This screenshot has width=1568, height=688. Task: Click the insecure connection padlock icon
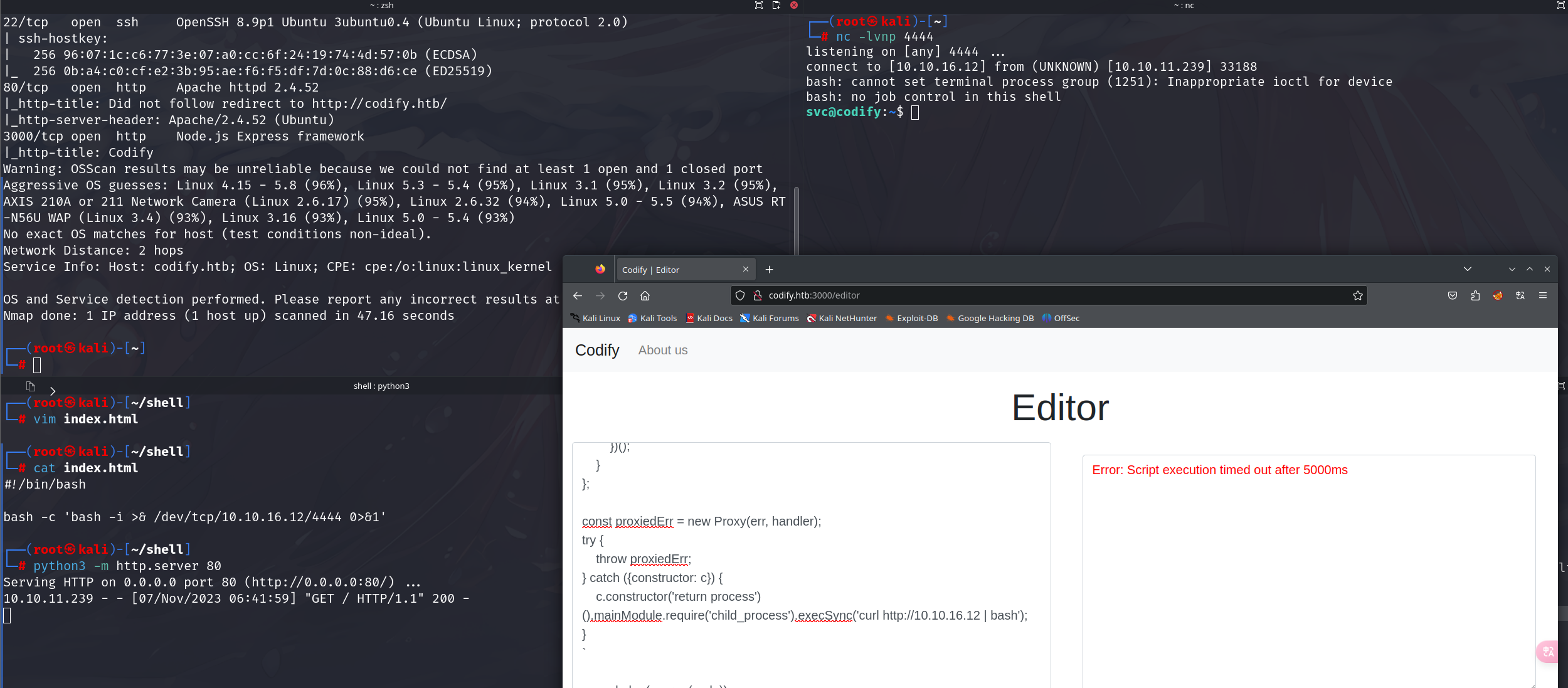point(757,295)
